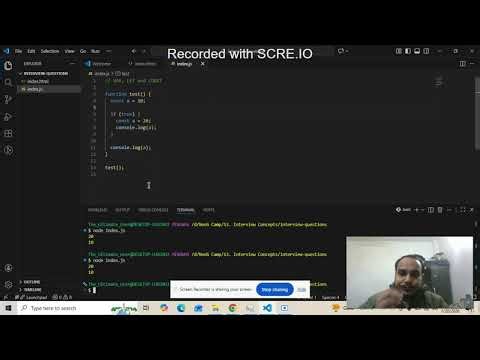Click the Stop sharing button
Viewport: 480px width, 360px height.
tap(275, 290)
